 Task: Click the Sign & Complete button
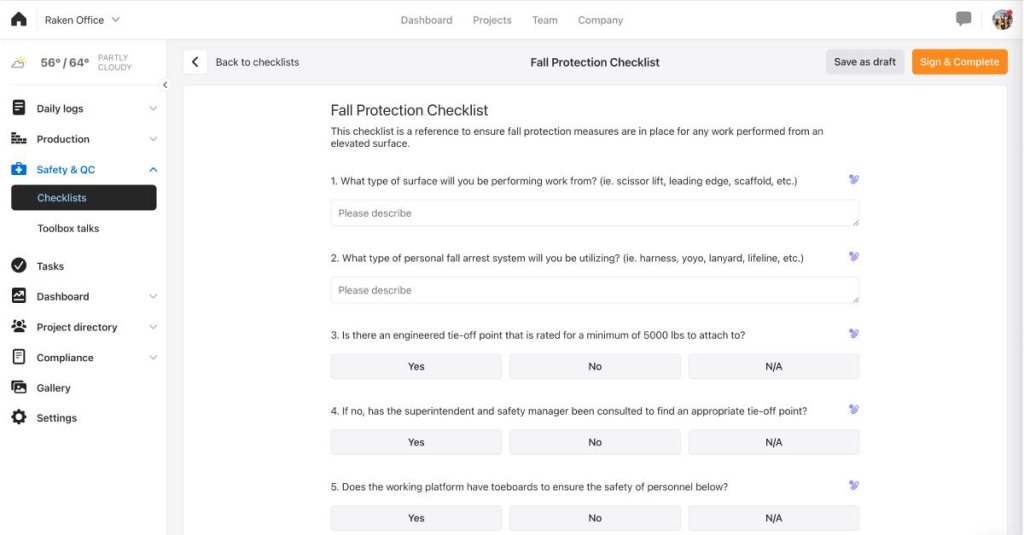coord(959,62)
